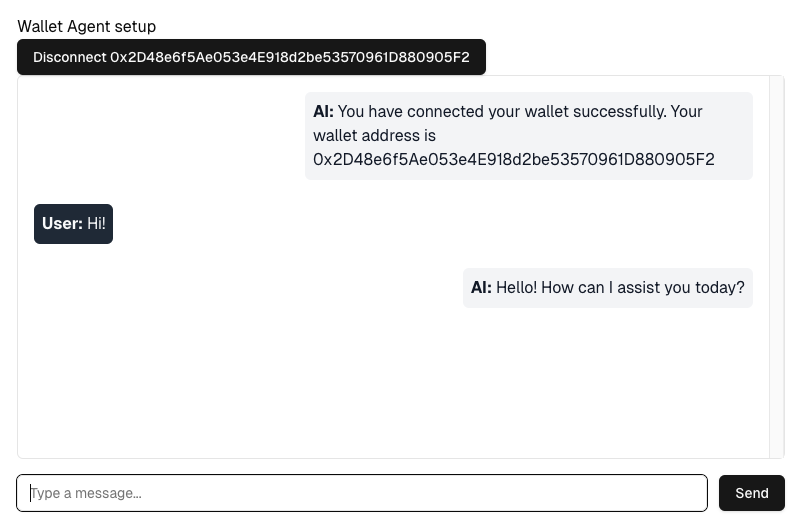Click the word "Hello!" in the AI reply
This screenshot has width=801, height=532.
(516, 288)
